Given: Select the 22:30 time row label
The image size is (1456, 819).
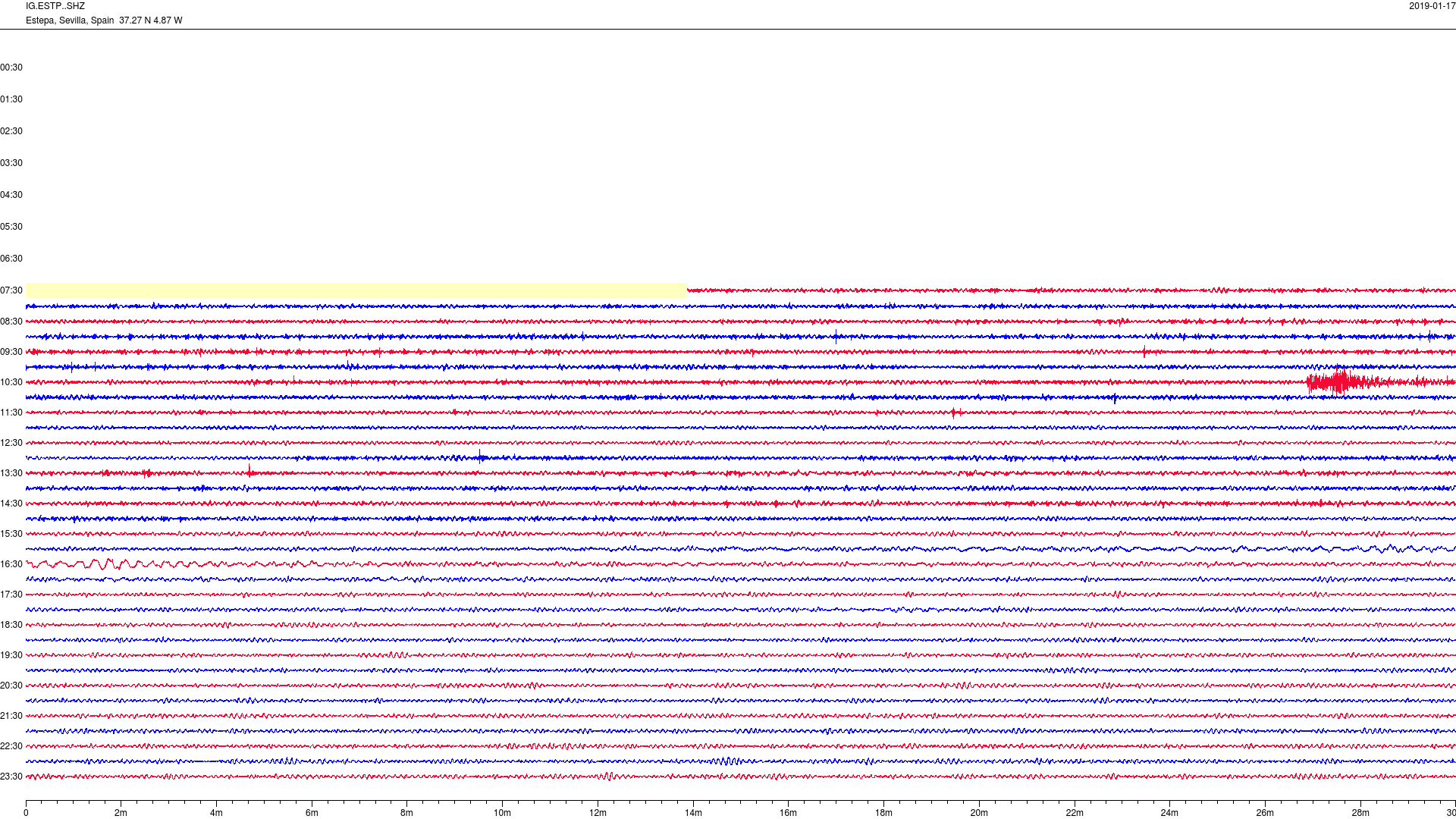Looking at the screenshot, I should [x=11, y=746].
